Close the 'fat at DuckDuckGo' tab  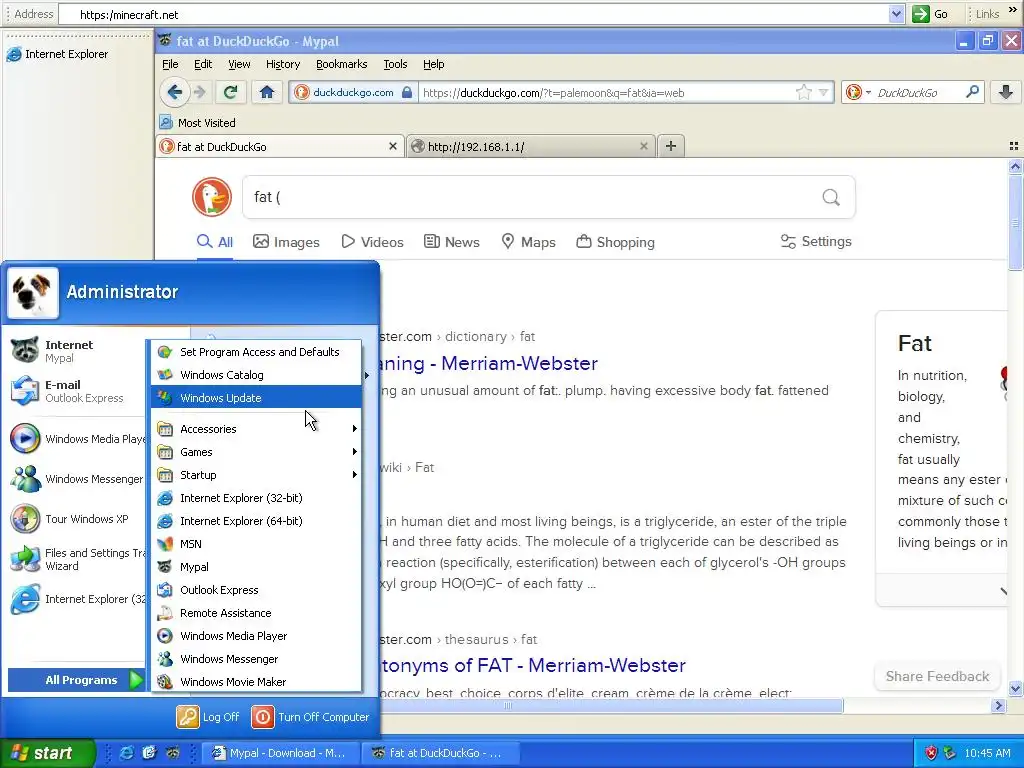point(392,146)
